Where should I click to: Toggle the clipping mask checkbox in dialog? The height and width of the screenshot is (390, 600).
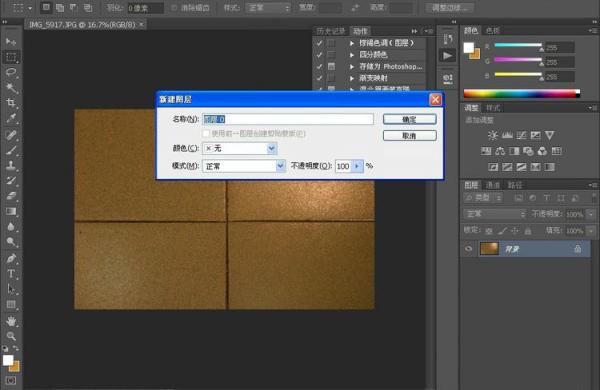point(206,134)
